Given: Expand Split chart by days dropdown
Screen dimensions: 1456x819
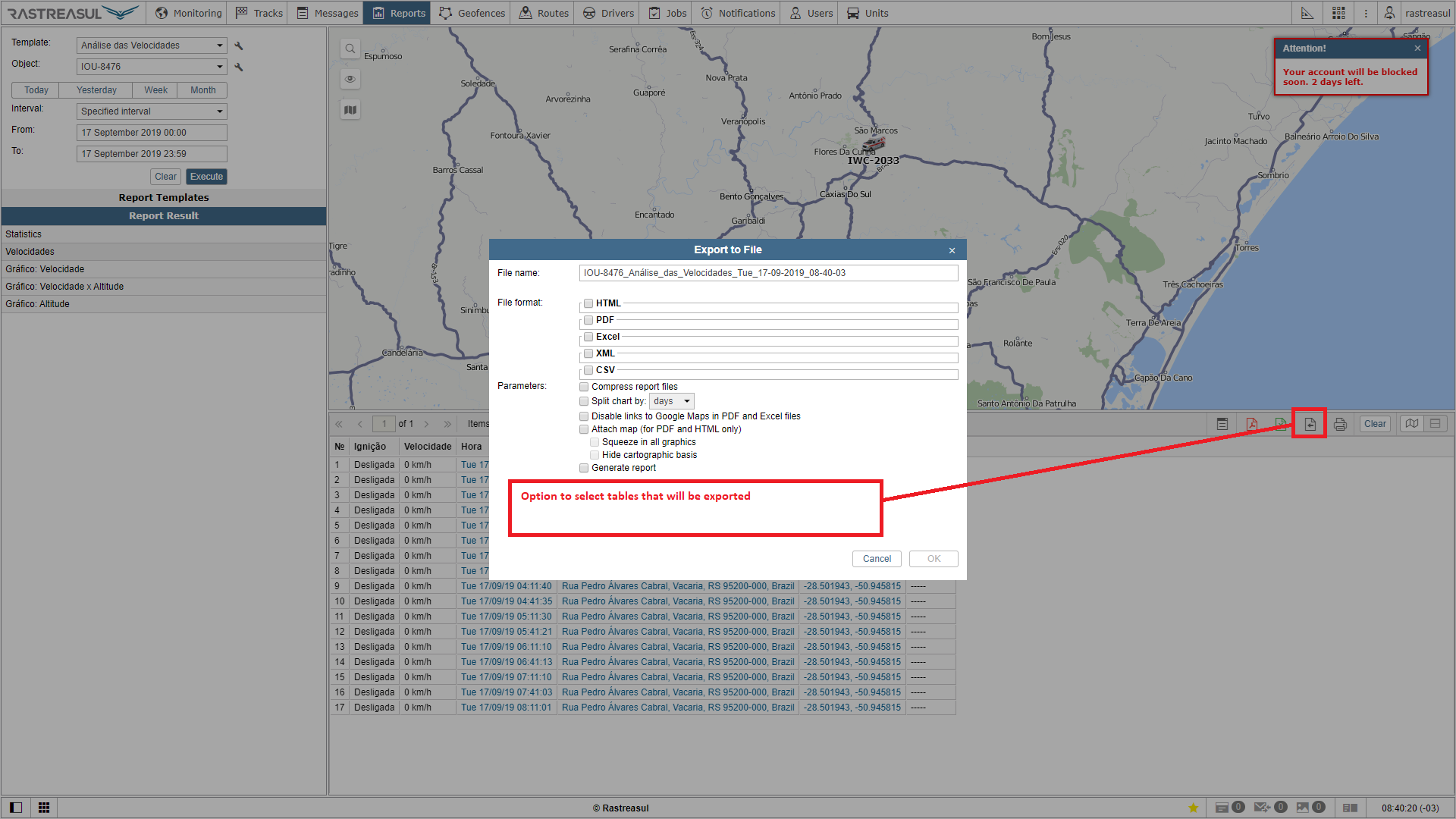Looking at the screenshot, I should click(x=671, y=401).
